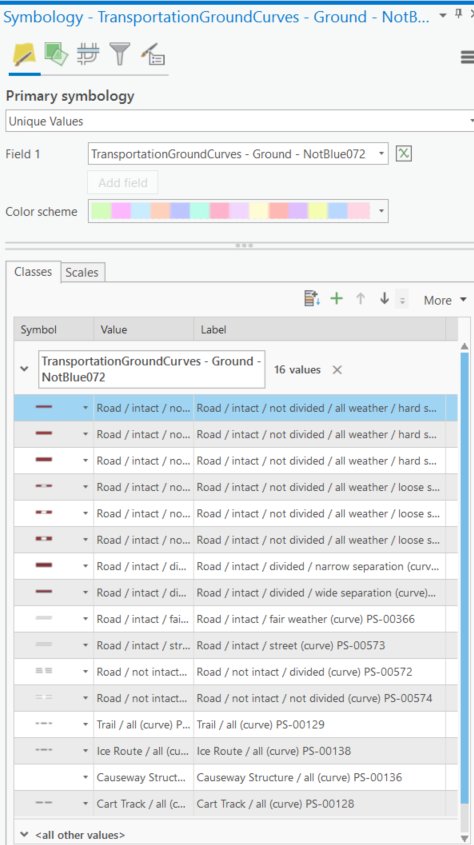Open the Primary symbology tab icon
Screen dimensions: 474x845
[x=24, y=55]
